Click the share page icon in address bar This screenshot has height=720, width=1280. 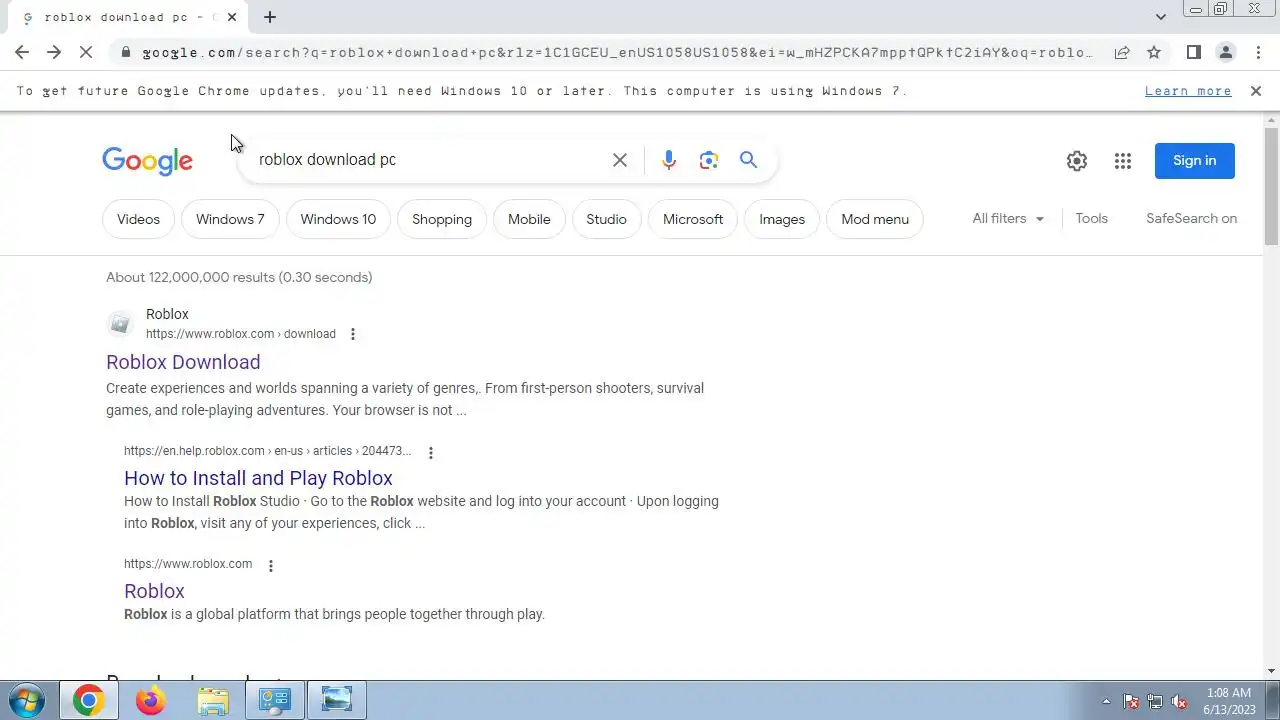tap(1122, 52)
